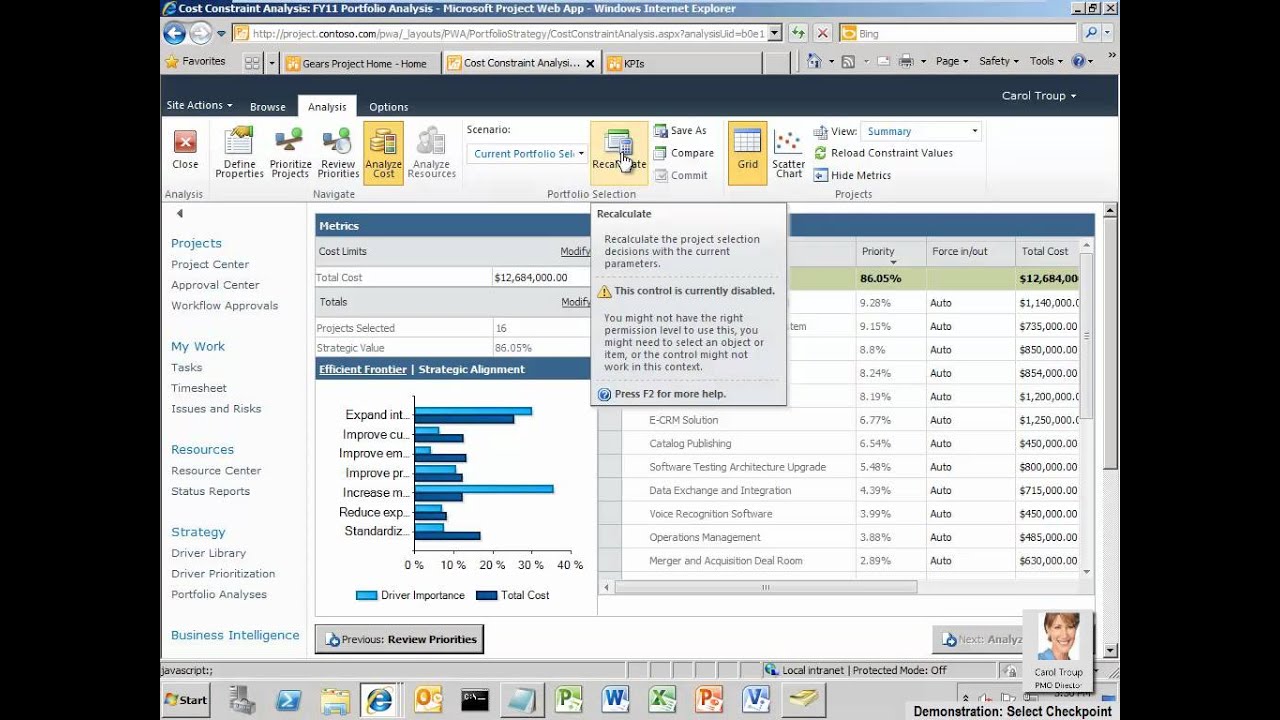The image size is (1280, 720).
Task: Click the RSS feeds icon
Action: click(x=848, y=61)
